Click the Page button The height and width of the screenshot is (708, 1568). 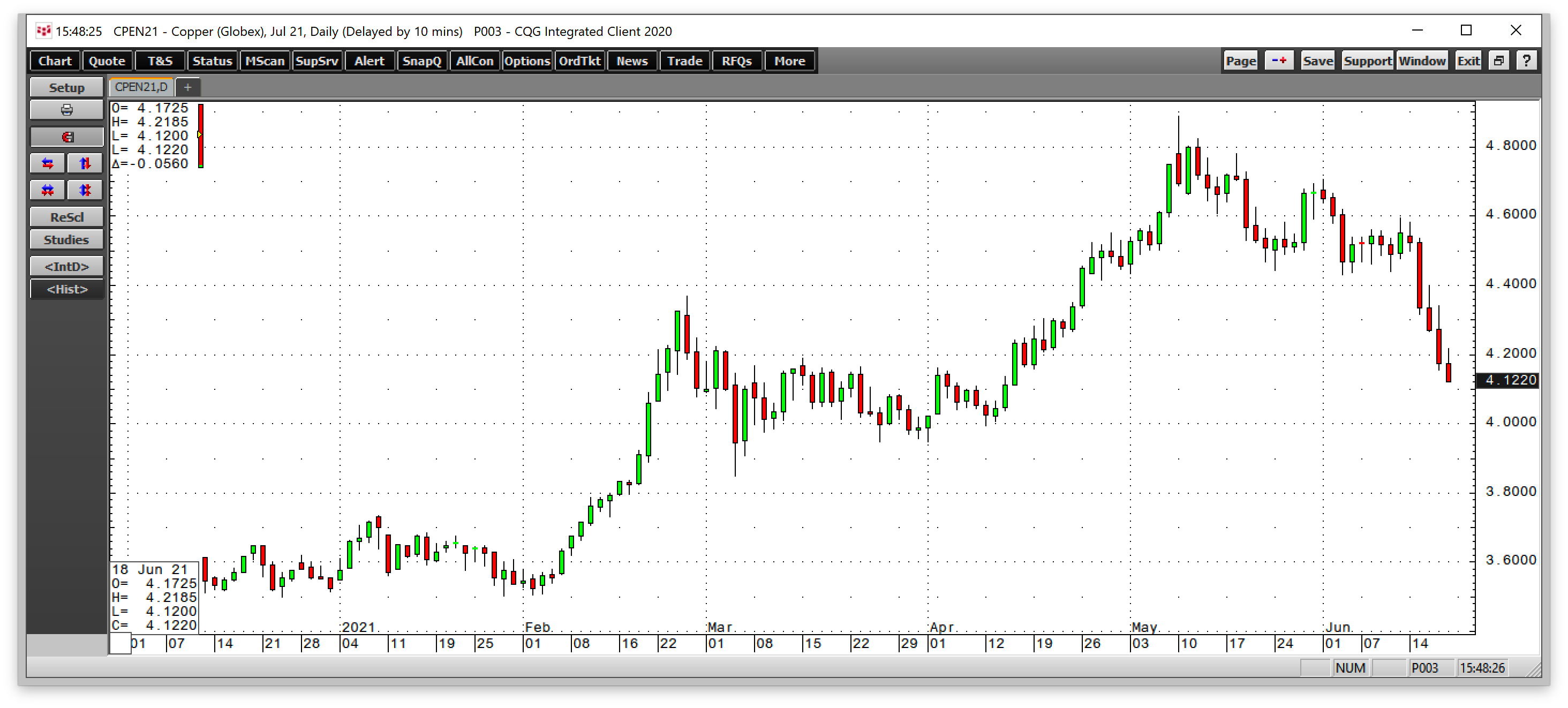(x=1240, y=61)
